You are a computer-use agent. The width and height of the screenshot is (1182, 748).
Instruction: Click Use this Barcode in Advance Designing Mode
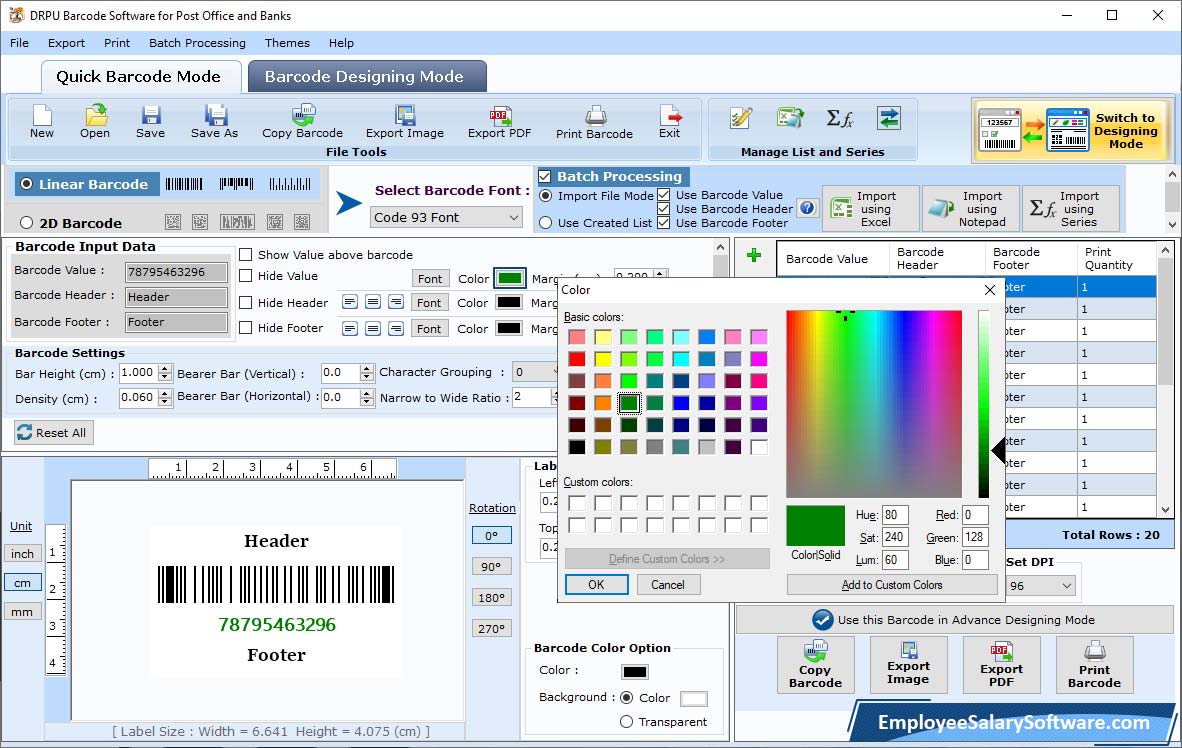pyautogui.click(x=954, y=620)
